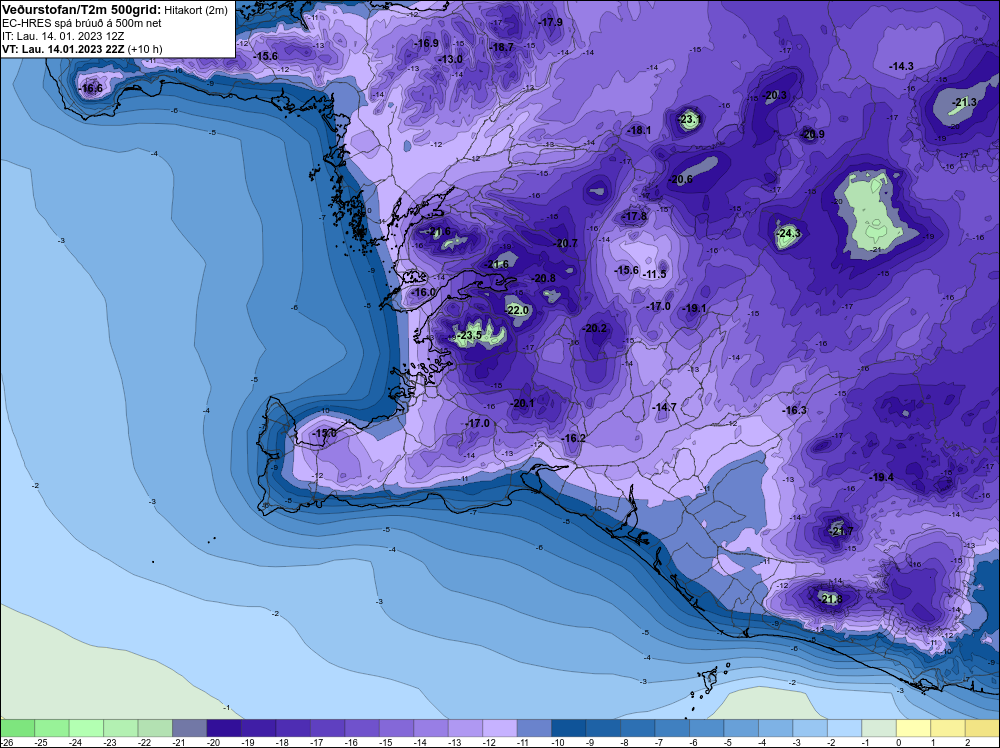The height and width of the screenshot is (748, 1000).
Task: Click the -17.8 temperature label
Action: point(635,217)
